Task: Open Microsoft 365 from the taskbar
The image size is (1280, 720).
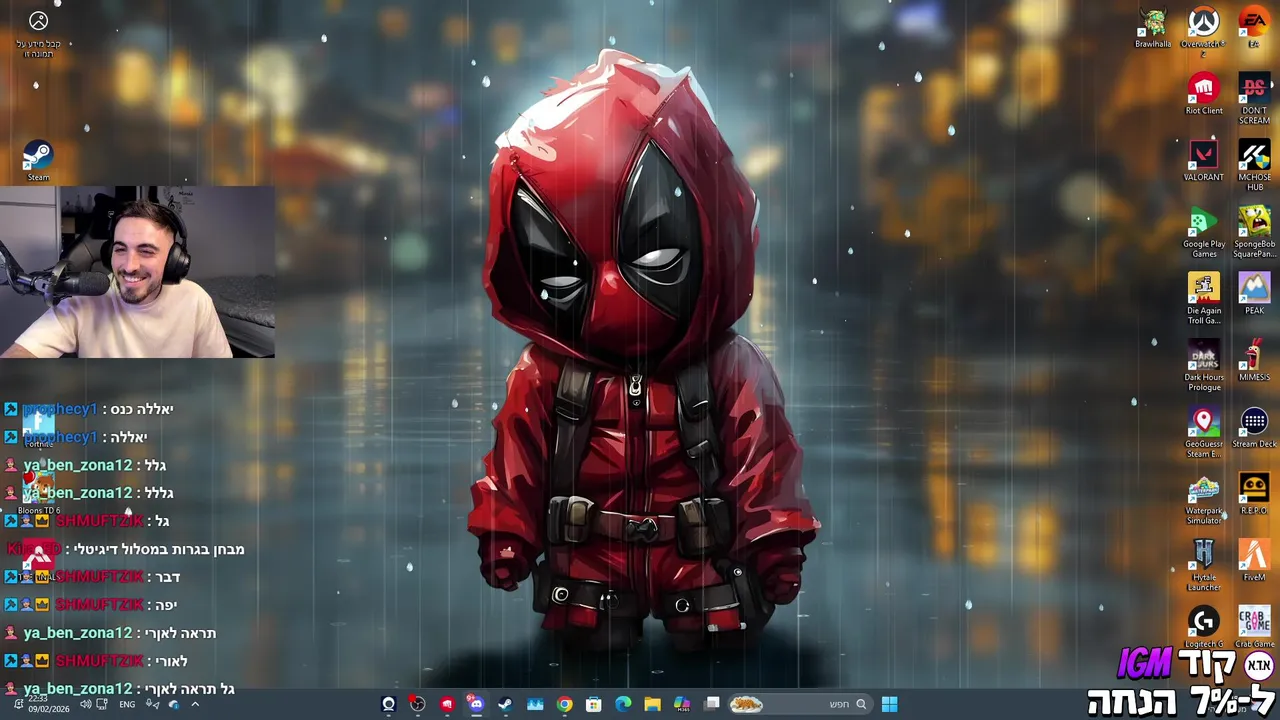Action: (681, 704)
